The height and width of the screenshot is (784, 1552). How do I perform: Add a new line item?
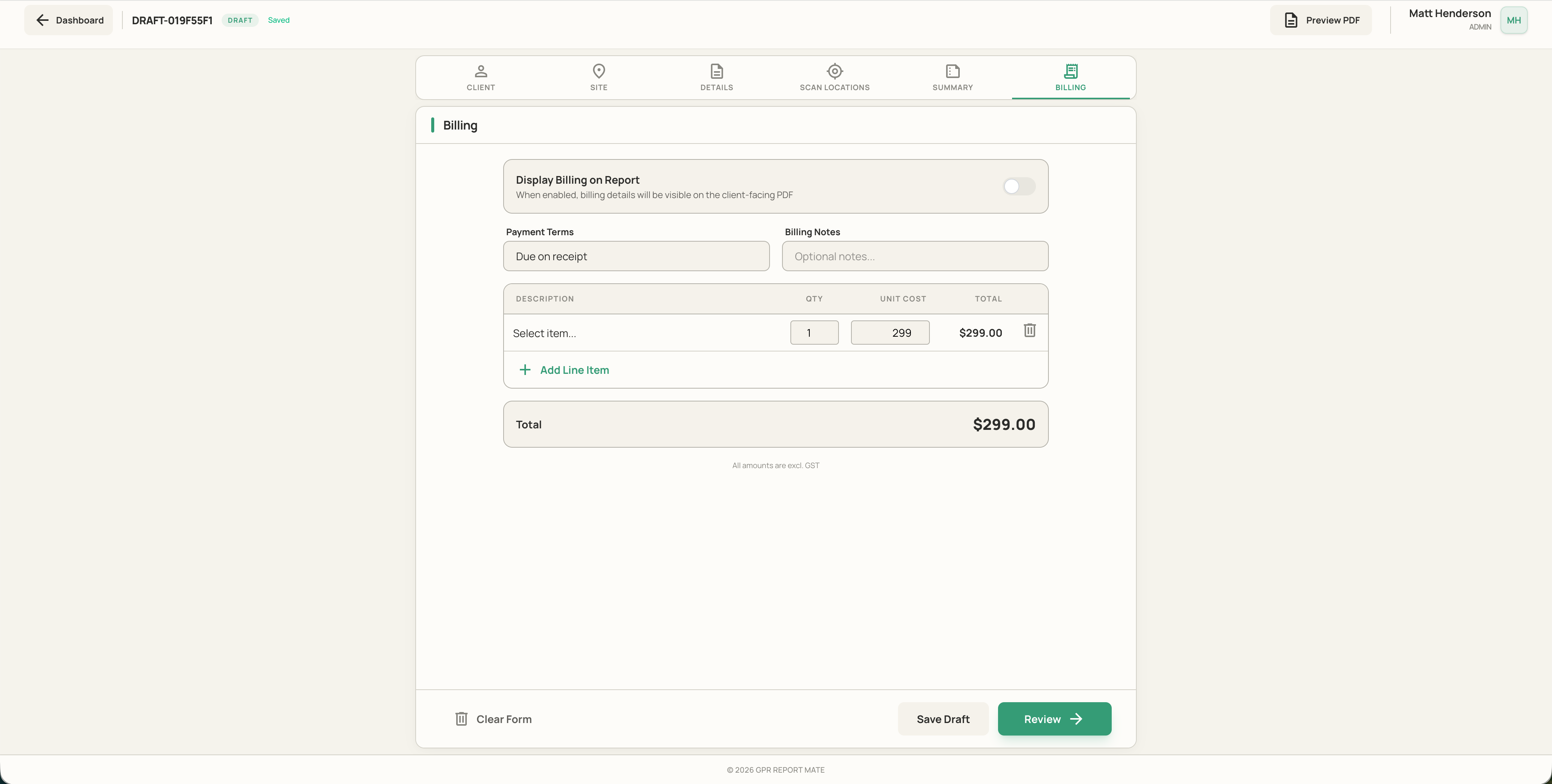click(565, 370)
